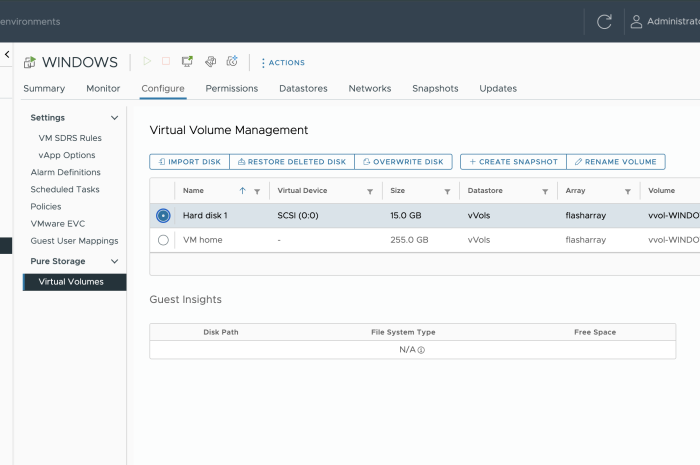Image resolution: width=700 pixels, height=465 pixels.
Task: Click the Import Disk button
Action: pos(189,162)
